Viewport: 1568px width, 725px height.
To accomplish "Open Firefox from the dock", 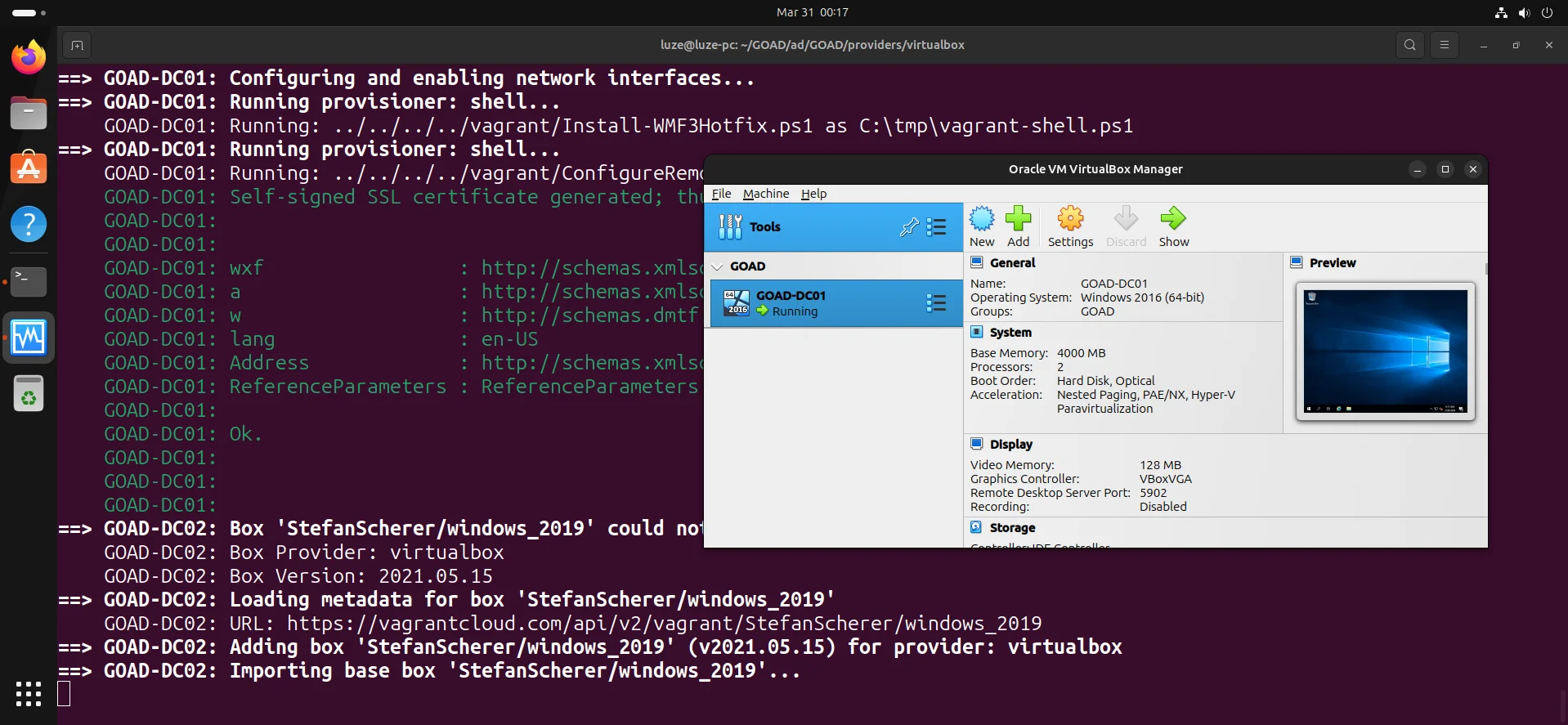I will (x=29, y=57).
